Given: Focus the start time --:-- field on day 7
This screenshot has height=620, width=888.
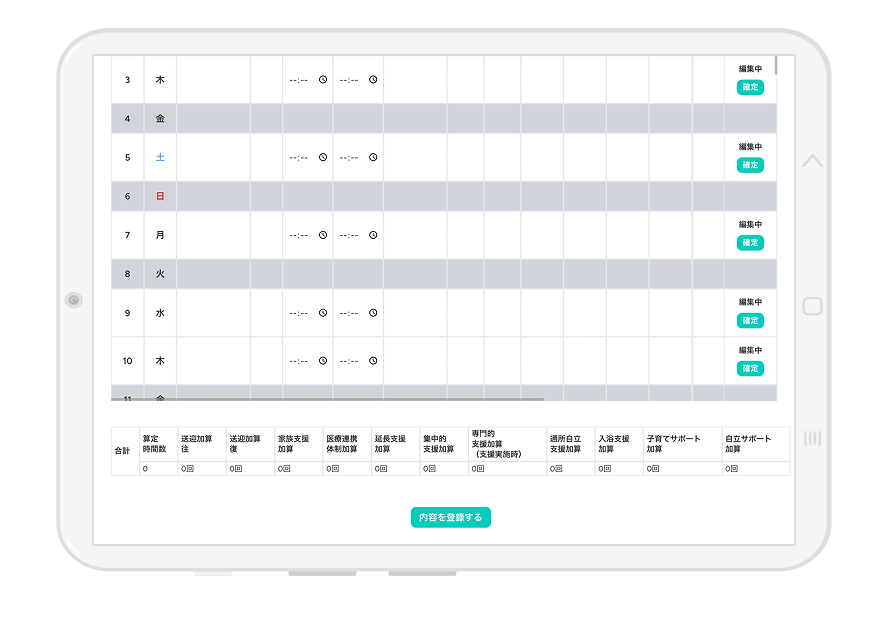Looking at the screenshot, I should (298, 236).
